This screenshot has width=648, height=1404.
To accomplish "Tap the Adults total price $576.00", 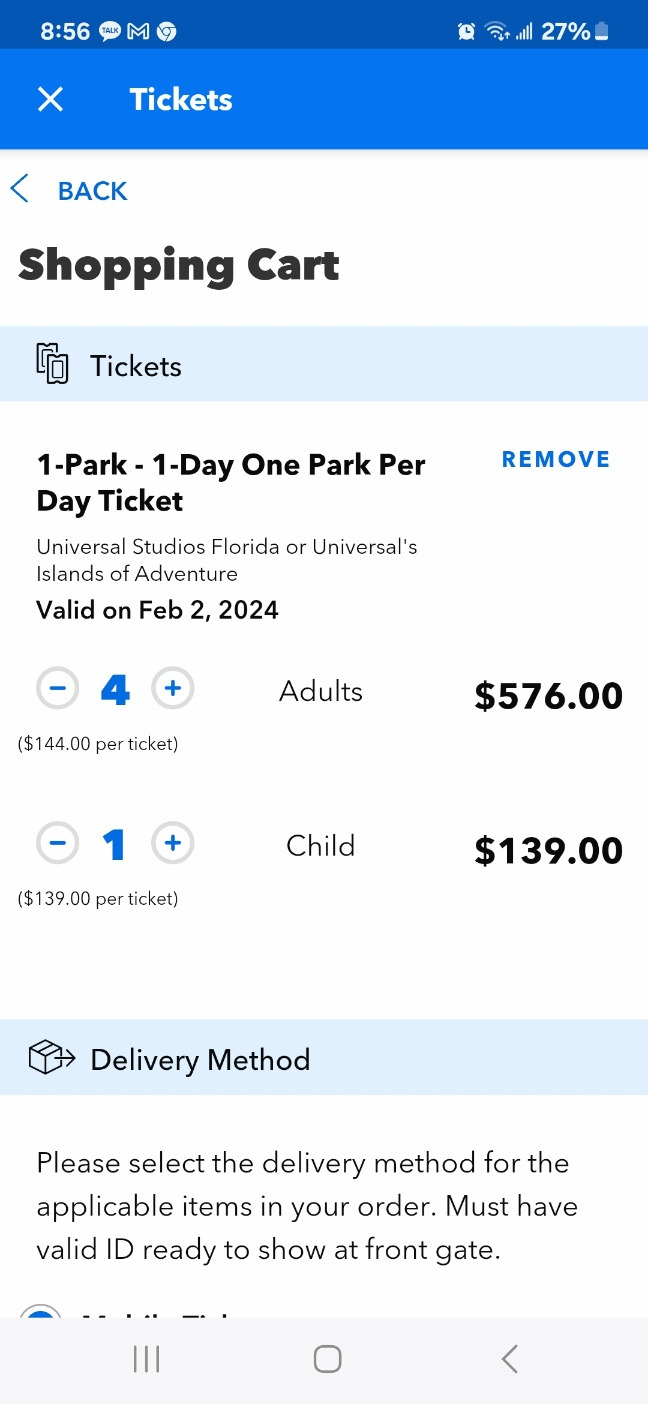I will coord(548,696).
